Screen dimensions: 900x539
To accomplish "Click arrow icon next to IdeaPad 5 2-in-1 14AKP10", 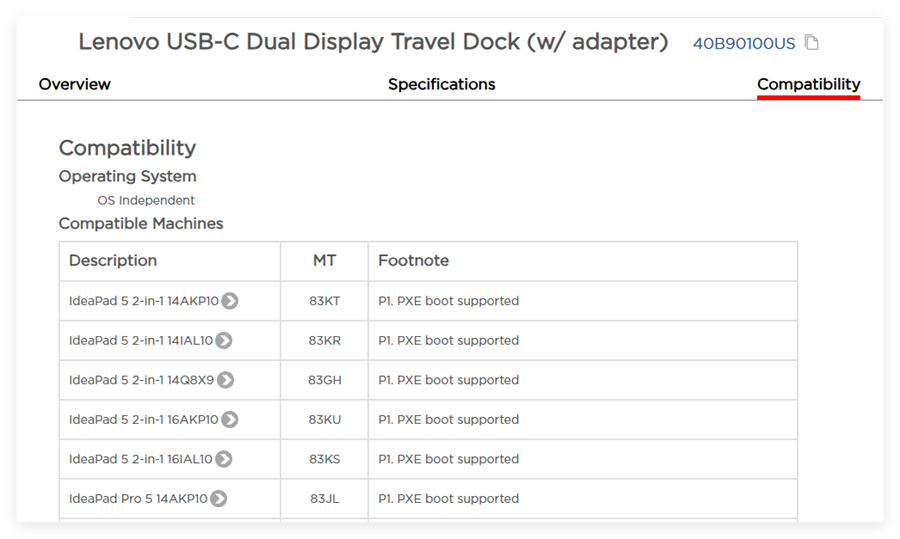I will click(230, 301).
